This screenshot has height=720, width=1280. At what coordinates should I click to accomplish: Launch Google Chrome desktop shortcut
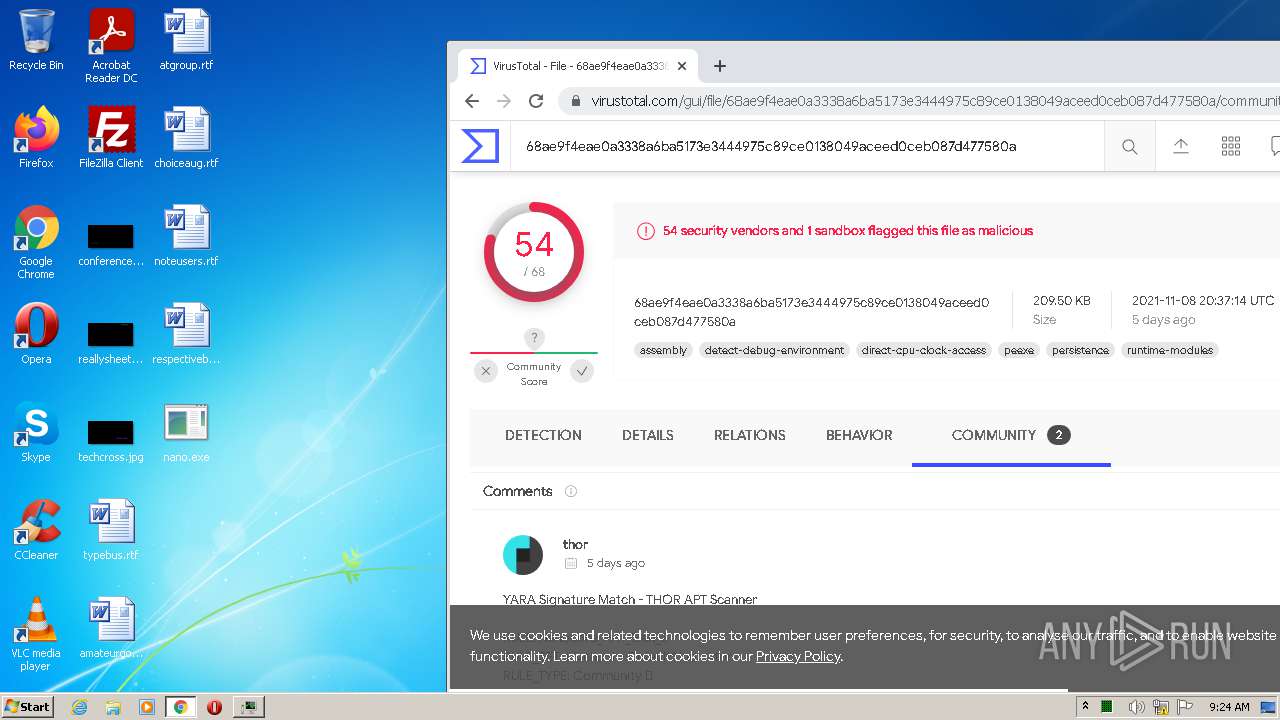coord(36,242)
